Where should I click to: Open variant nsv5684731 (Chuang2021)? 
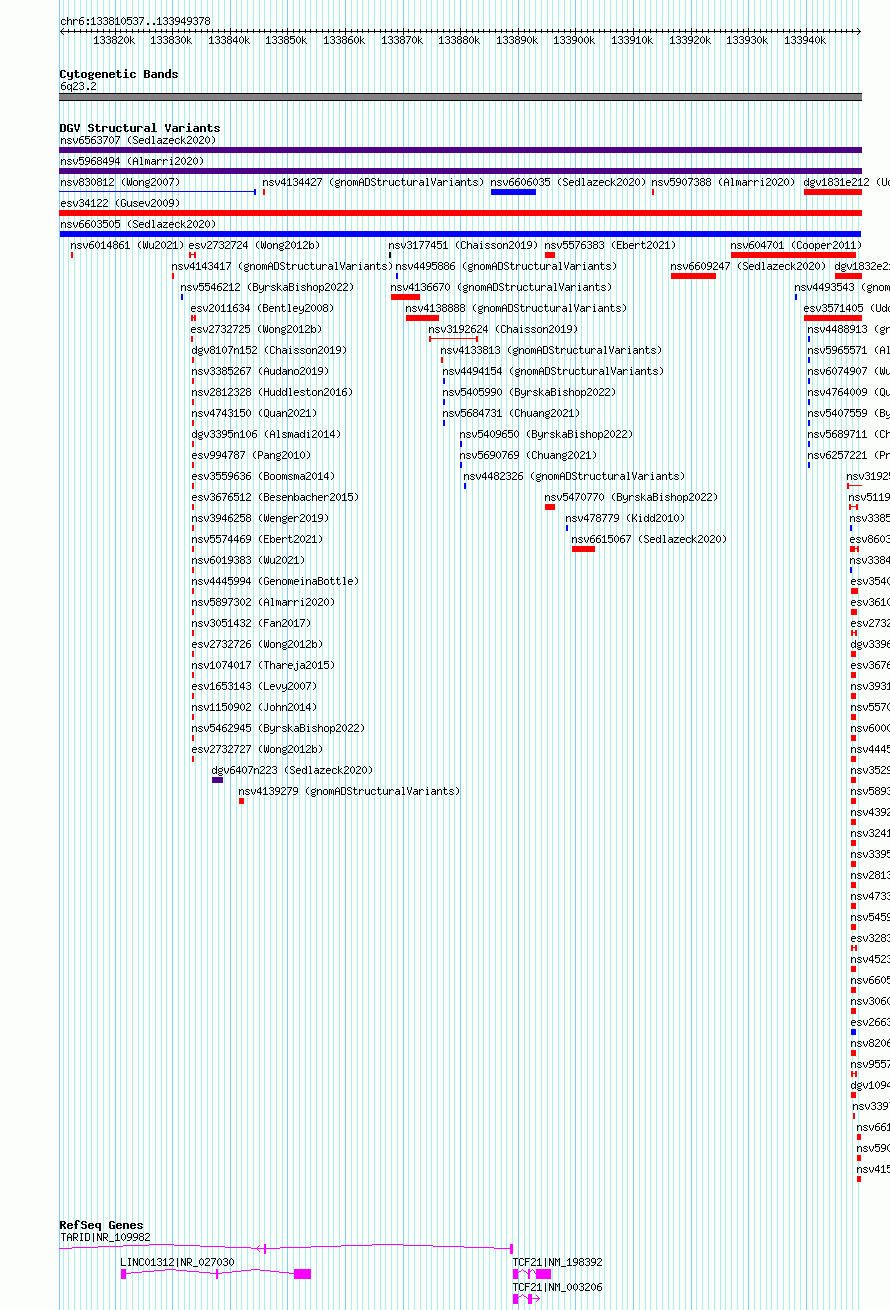click(x=511, y=413)
